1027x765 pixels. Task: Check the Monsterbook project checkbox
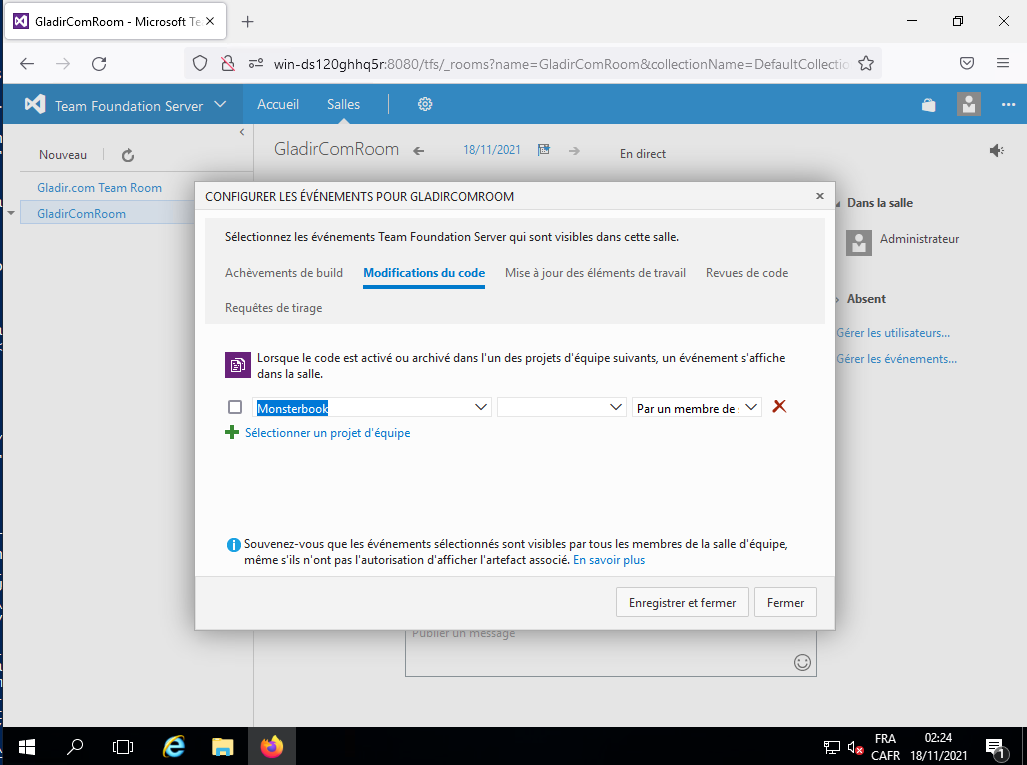pyautogui.click(x=235, y=407)
